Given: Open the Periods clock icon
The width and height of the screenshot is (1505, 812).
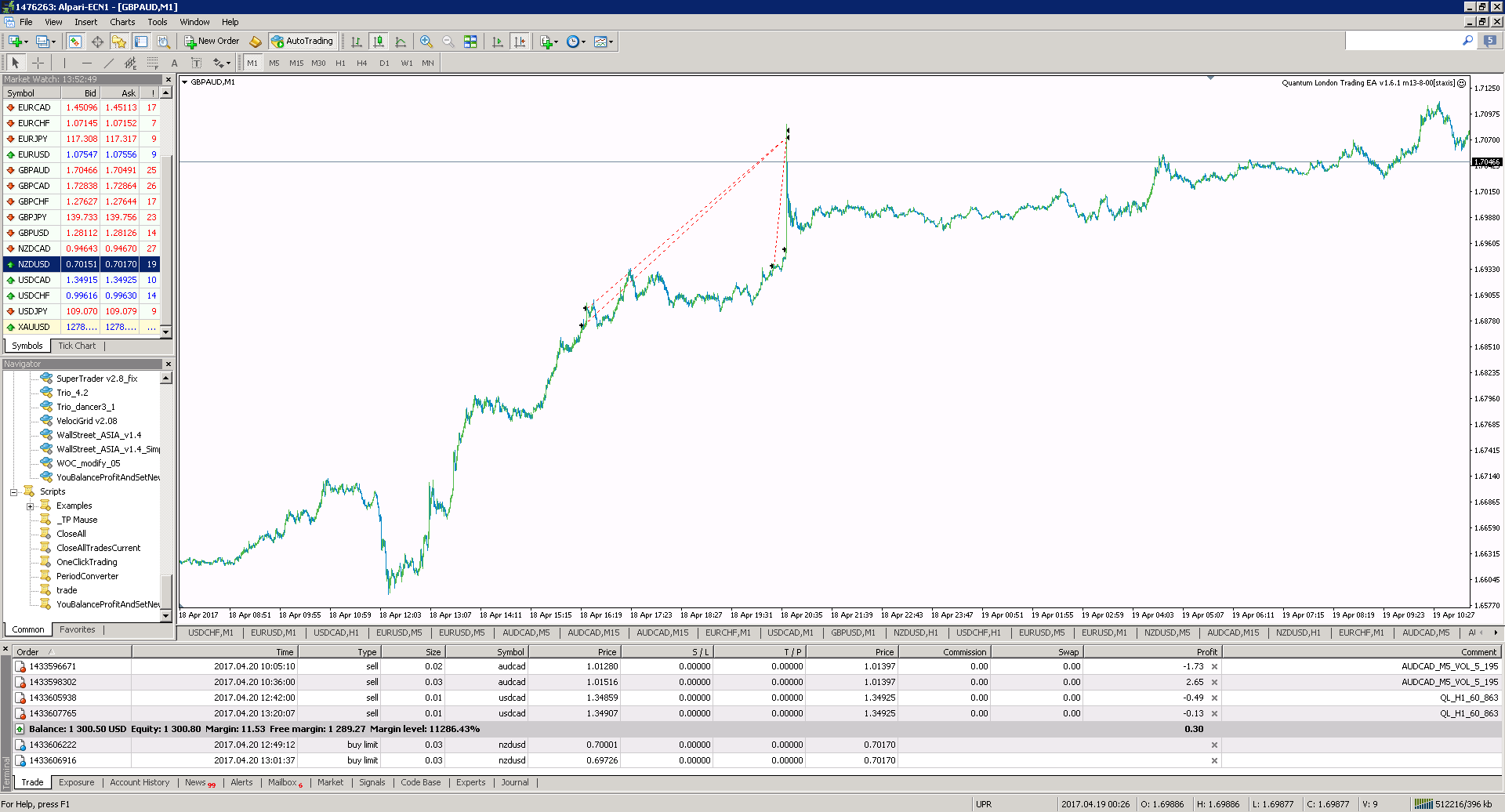Looking at the screenshot, I should click(x=573, y=42).
